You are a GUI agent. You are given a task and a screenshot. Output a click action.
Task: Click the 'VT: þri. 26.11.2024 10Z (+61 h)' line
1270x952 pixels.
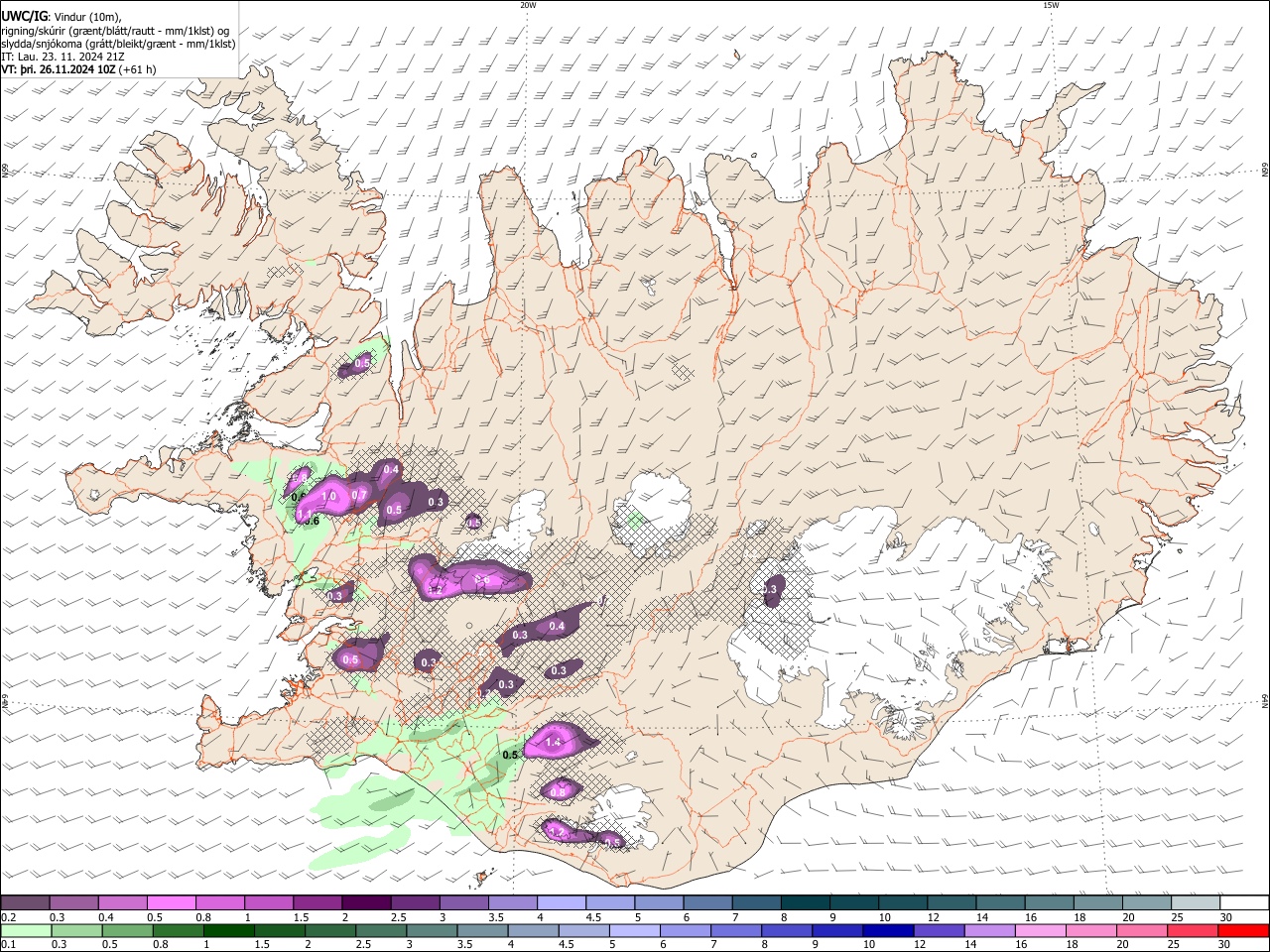(78, 69)
